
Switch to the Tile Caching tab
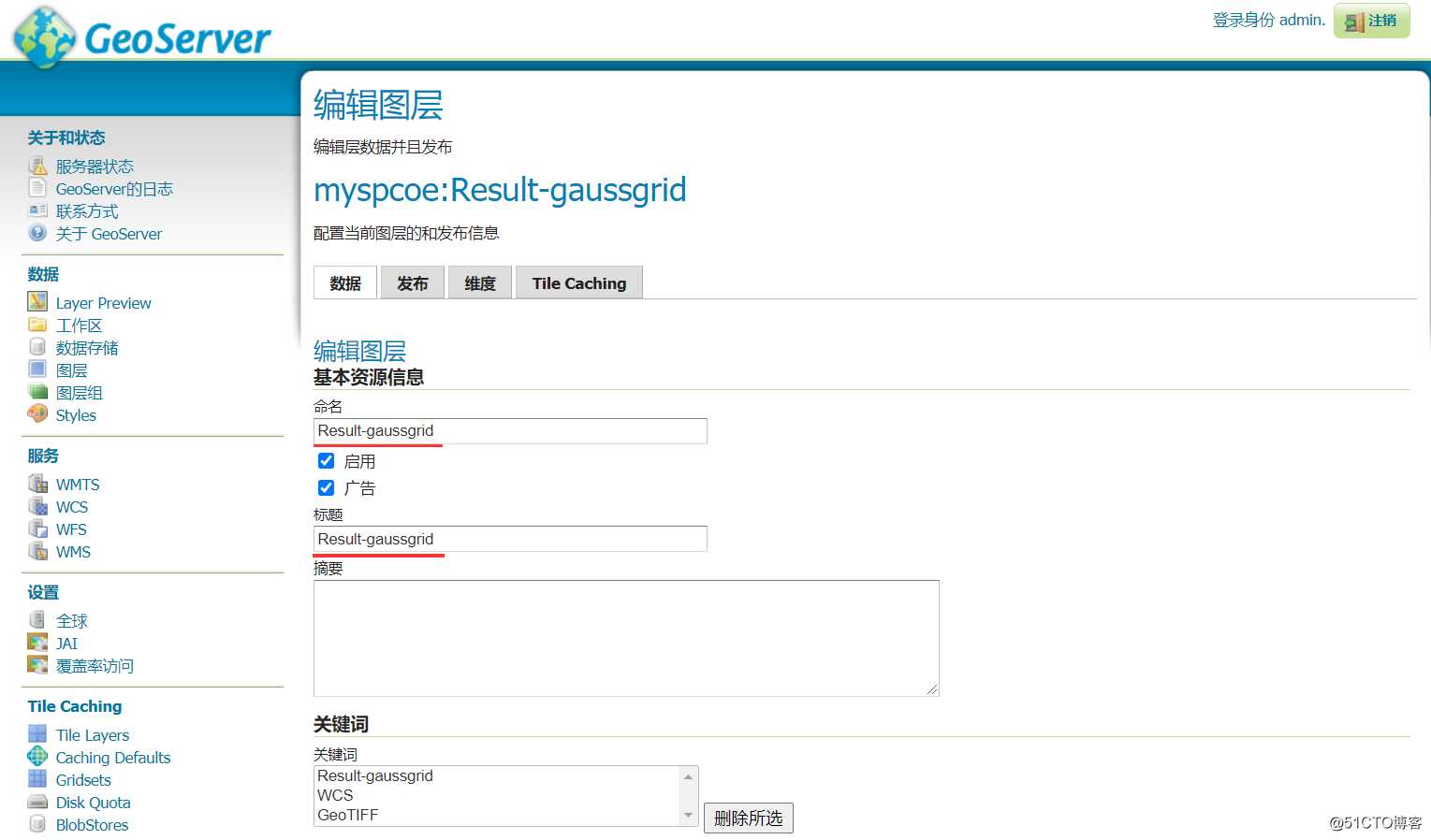point(579,282)
